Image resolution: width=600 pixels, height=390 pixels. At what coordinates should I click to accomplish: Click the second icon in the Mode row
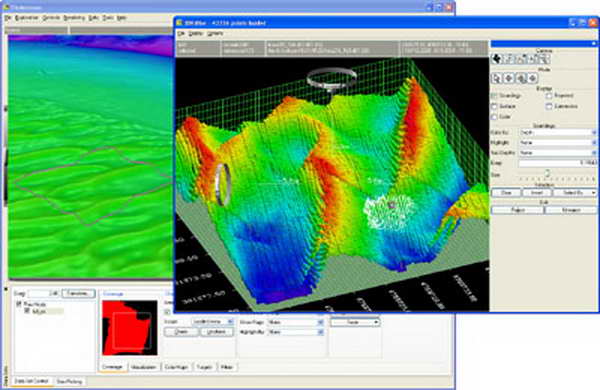click(509, 78)
